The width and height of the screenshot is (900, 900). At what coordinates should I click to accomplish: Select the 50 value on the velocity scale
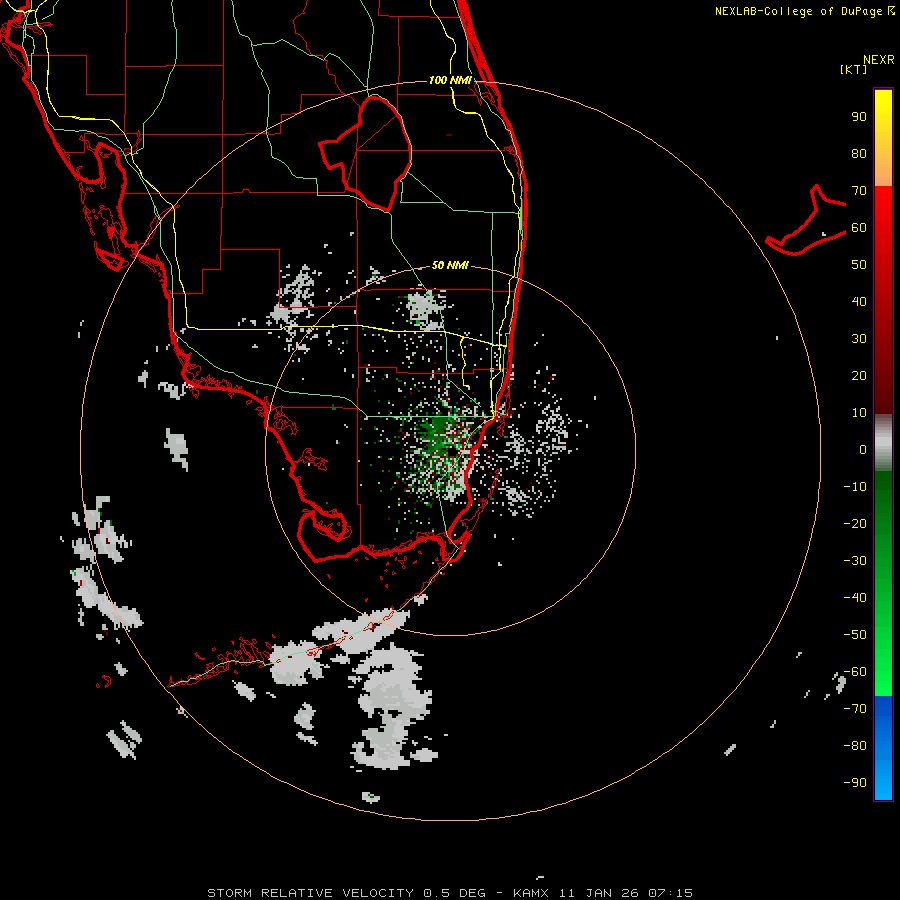coord(859,265)
